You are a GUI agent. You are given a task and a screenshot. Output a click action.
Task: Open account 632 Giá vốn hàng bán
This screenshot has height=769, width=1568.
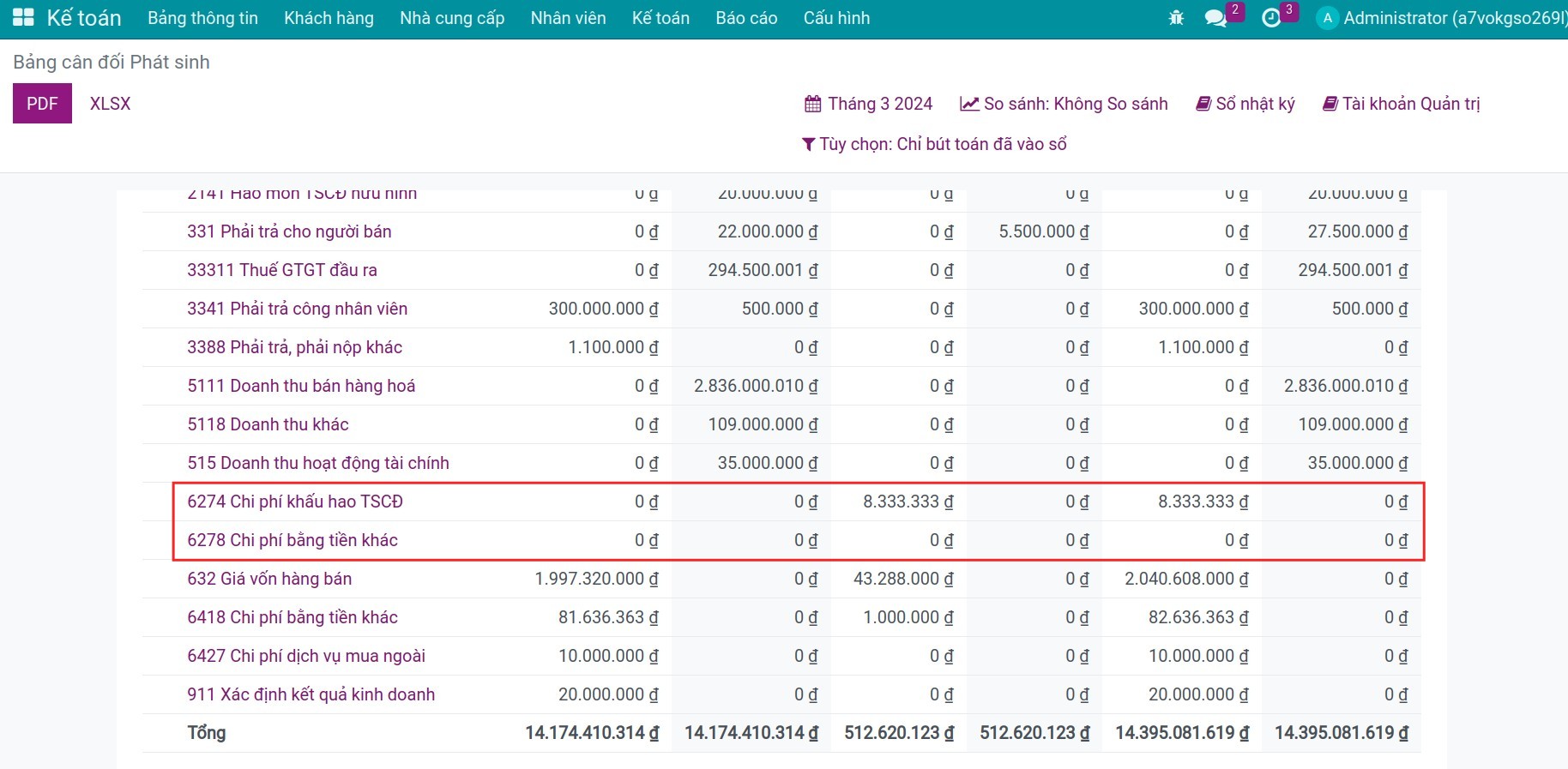[x=269, y=579]
